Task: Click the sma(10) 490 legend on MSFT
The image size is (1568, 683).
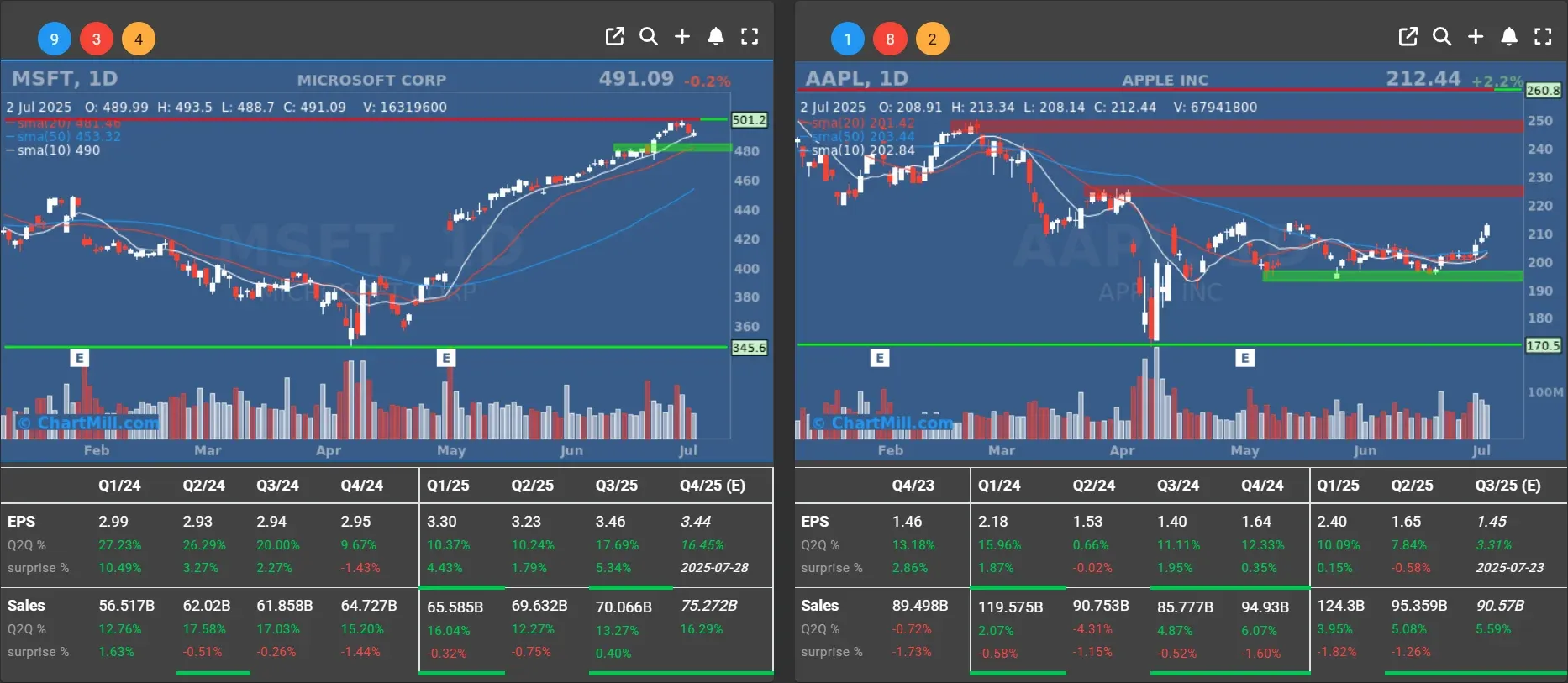Action: pyautogui.click(x=53, y=150)
